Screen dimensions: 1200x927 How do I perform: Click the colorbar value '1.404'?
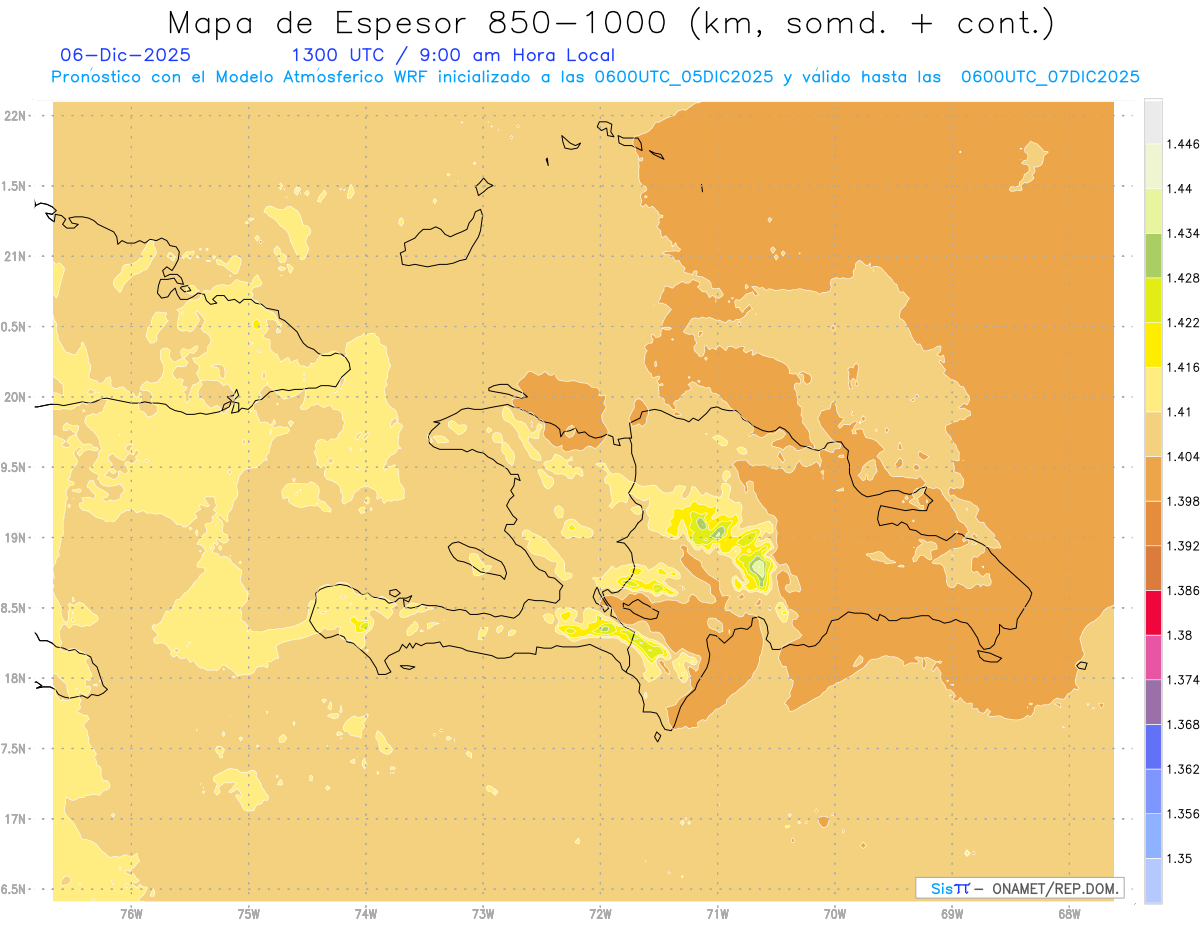coord(1183,456)
